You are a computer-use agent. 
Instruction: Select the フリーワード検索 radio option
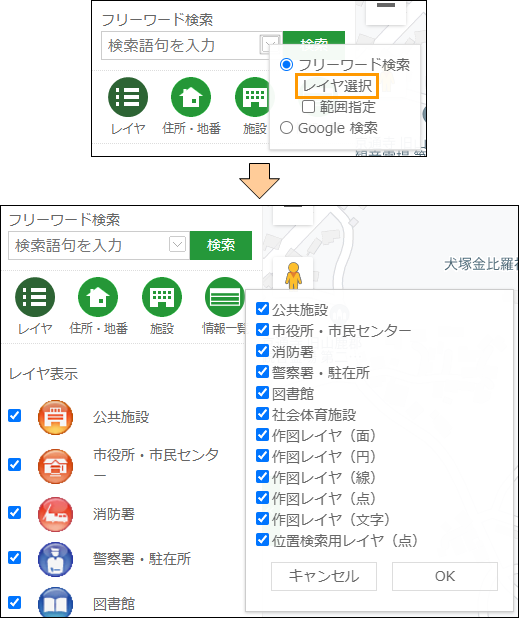click(286, 65)
